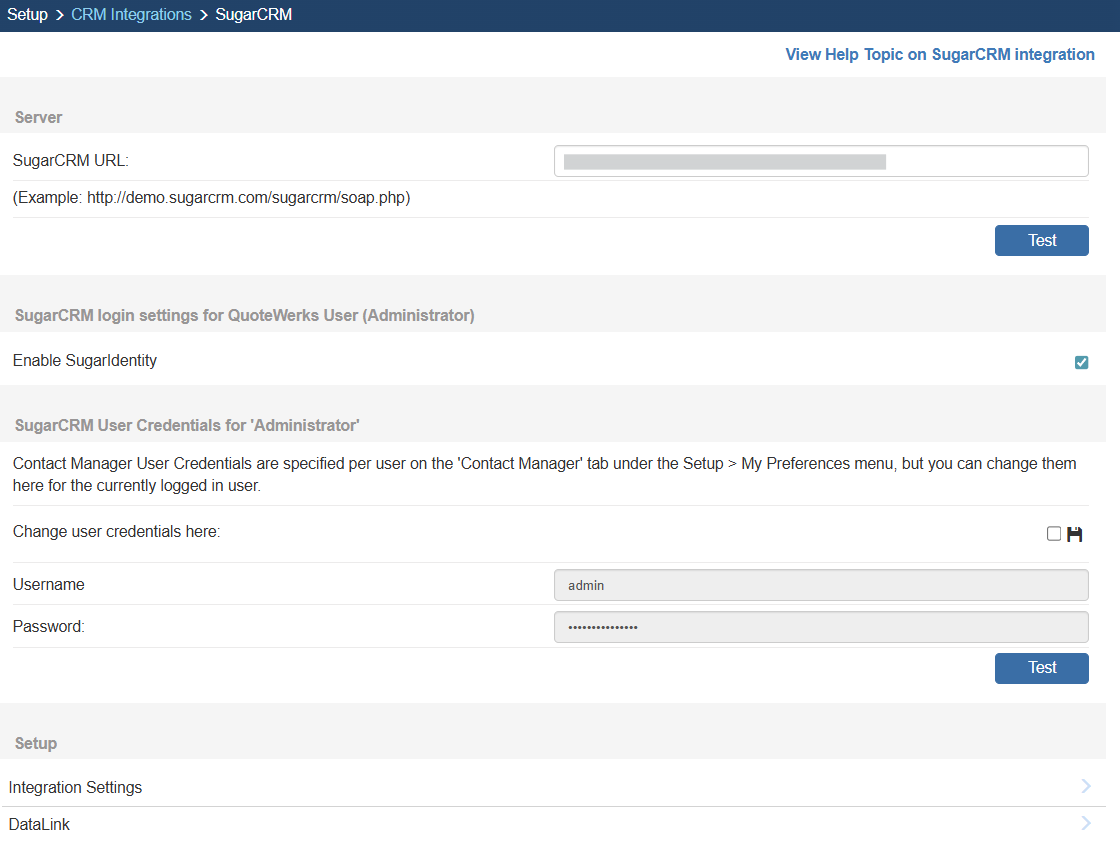The image size is (1120, 863).
Task: Open the Integration Settings text entry
Action: pos(76,788)
